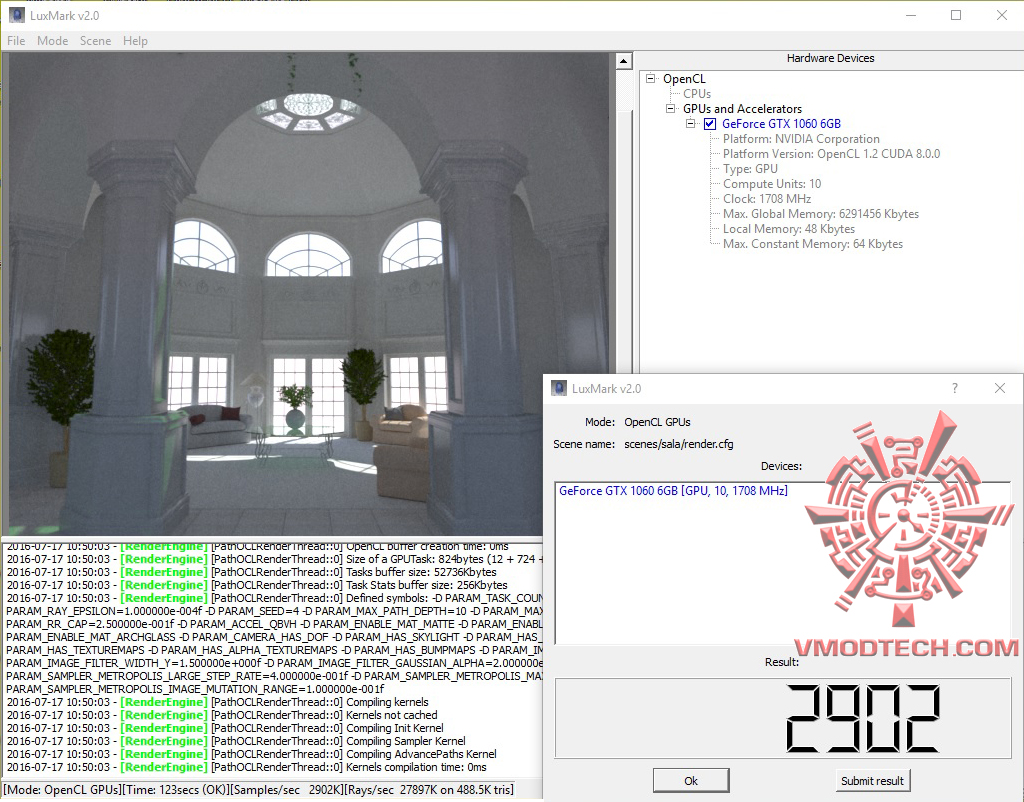Image resolution: width=1024 pixels, height=802 pixels.
Task: Click the 'Compute Units: 10' row
Action: point(771,184)
